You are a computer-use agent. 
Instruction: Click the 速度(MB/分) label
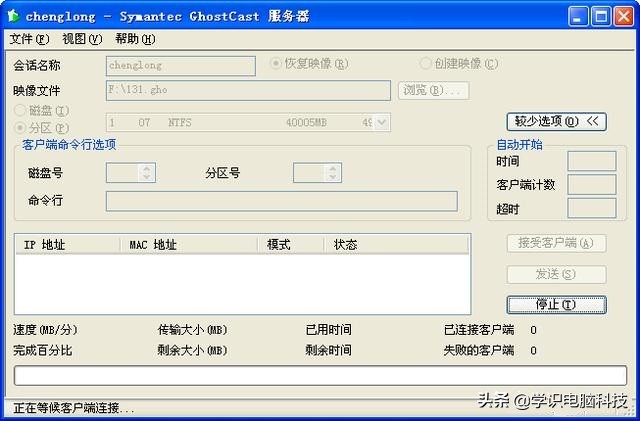coord(45,330)
